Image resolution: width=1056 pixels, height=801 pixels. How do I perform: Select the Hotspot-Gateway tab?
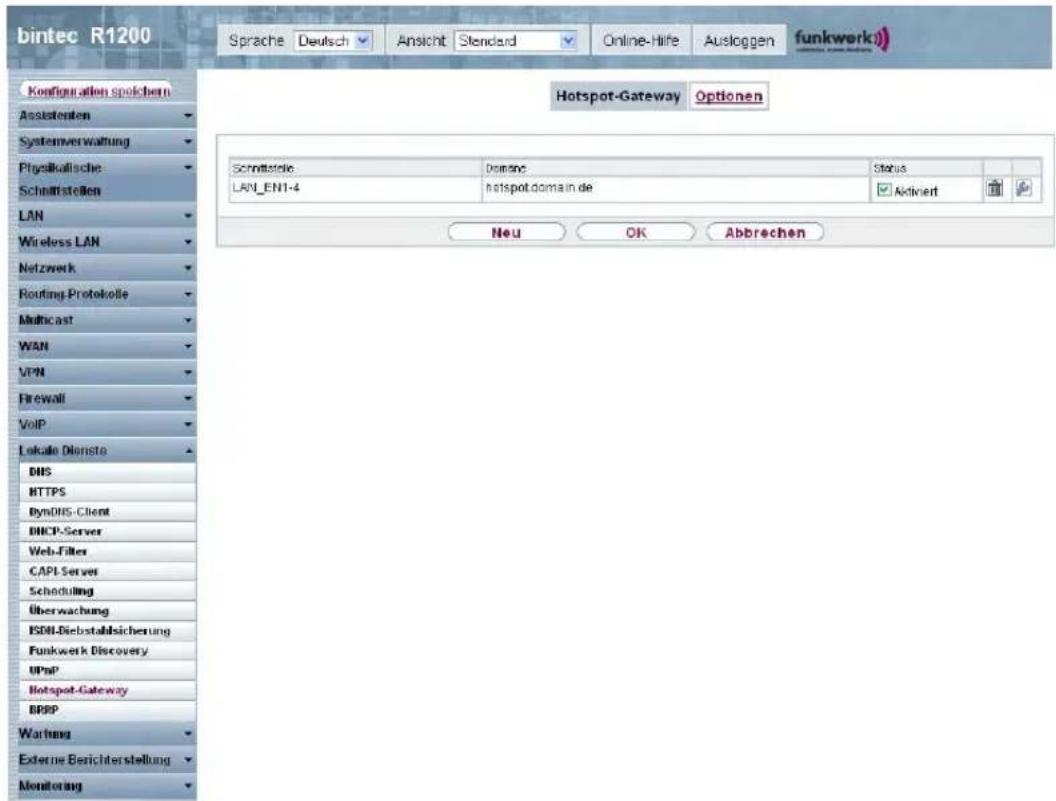click(x=618, y=96)
